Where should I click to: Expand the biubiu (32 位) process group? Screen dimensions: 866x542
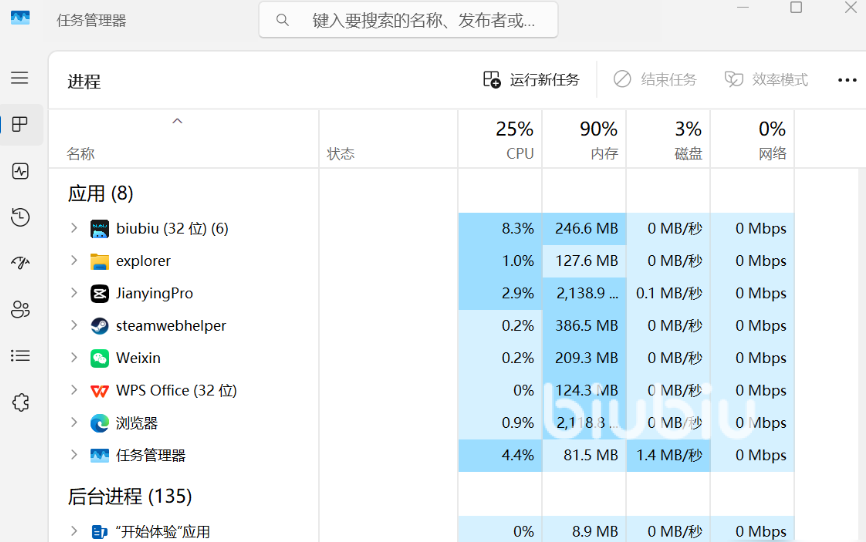(73, 228)
